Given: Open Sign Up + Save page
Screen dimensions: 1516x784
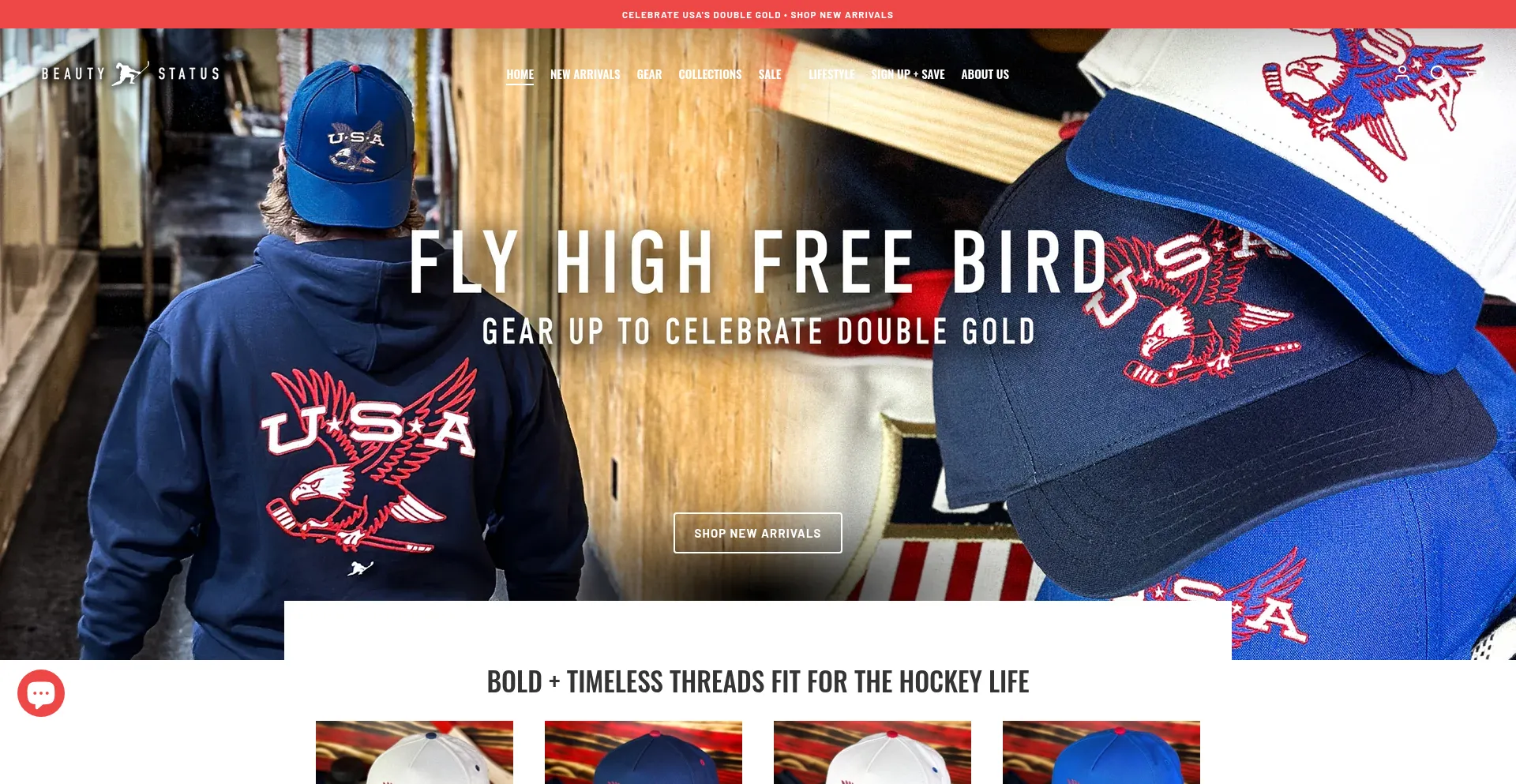Looking at the screenshot, I should 908,74.
